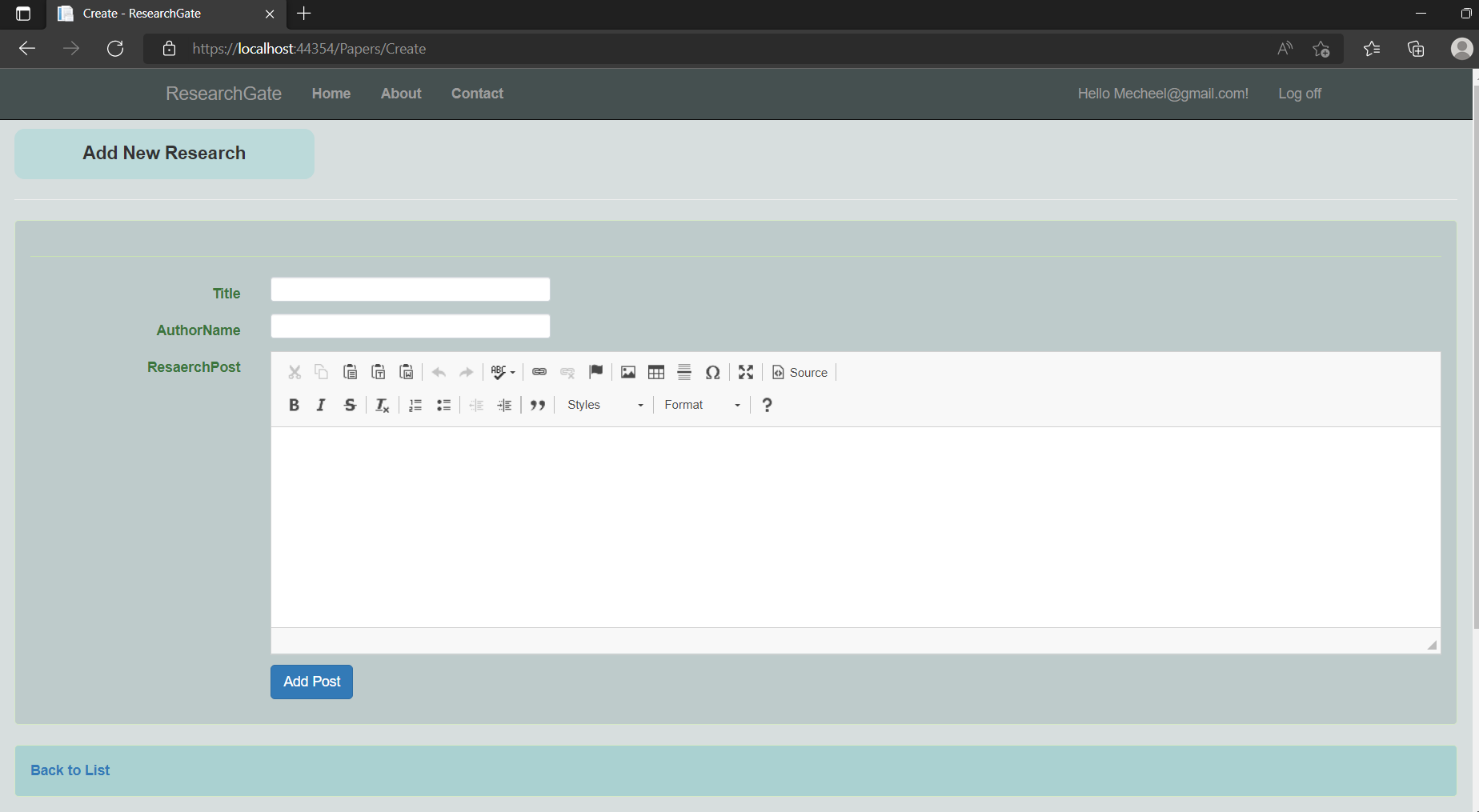Navigate to the About page
This screenshot has width=1479, height=812.
pyautogui.click(x=400, y=94)
